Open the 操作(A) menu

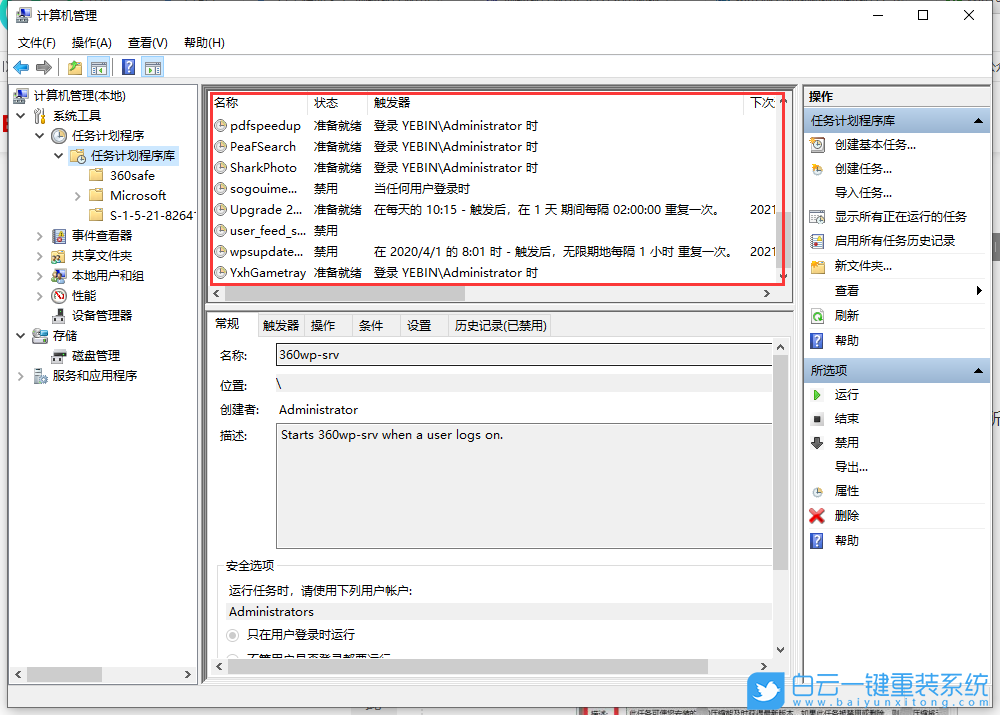pyautogui.click(x=91, y=42)
